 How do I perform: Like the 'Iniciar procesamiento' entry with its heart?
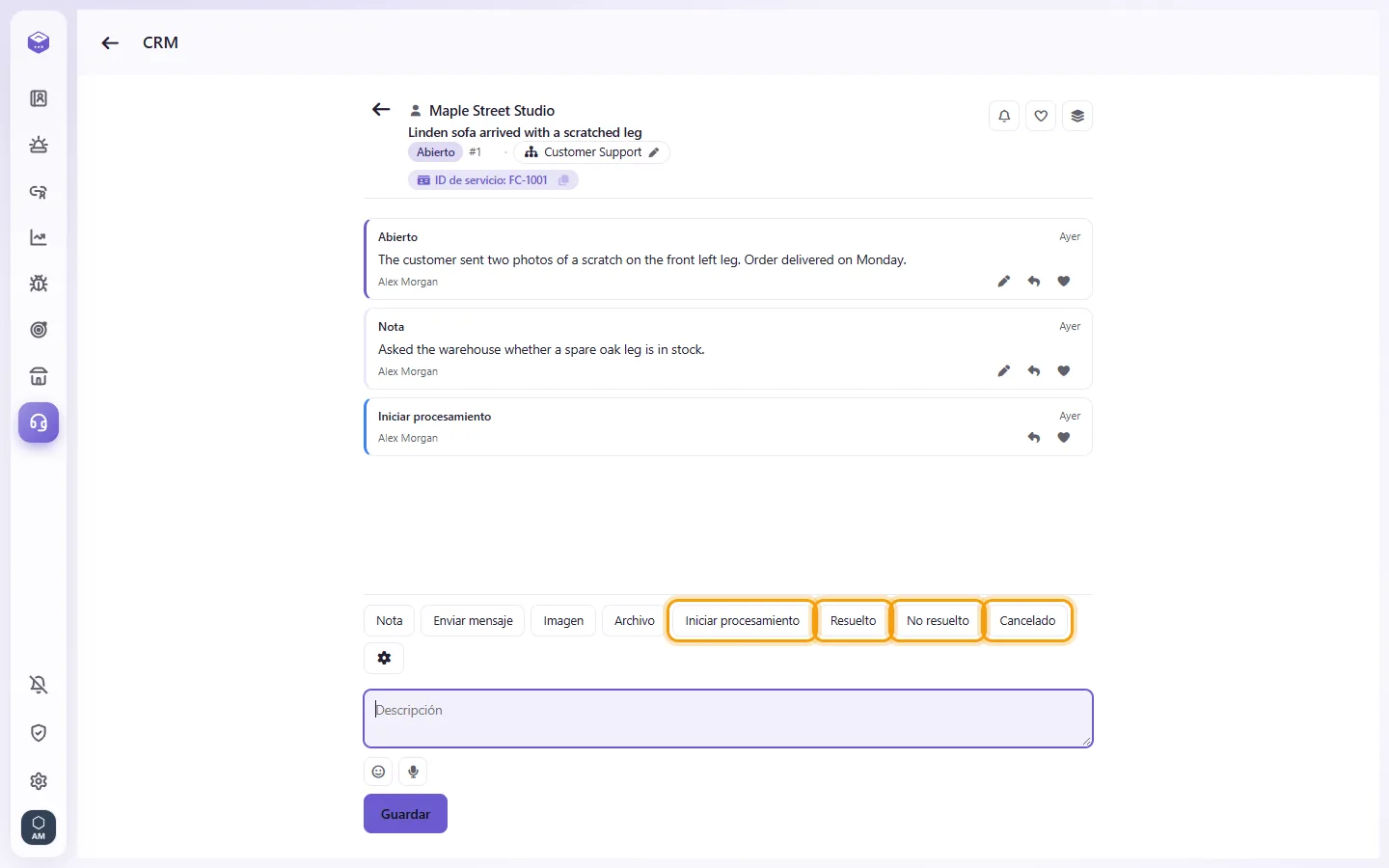pos(1064,437)
